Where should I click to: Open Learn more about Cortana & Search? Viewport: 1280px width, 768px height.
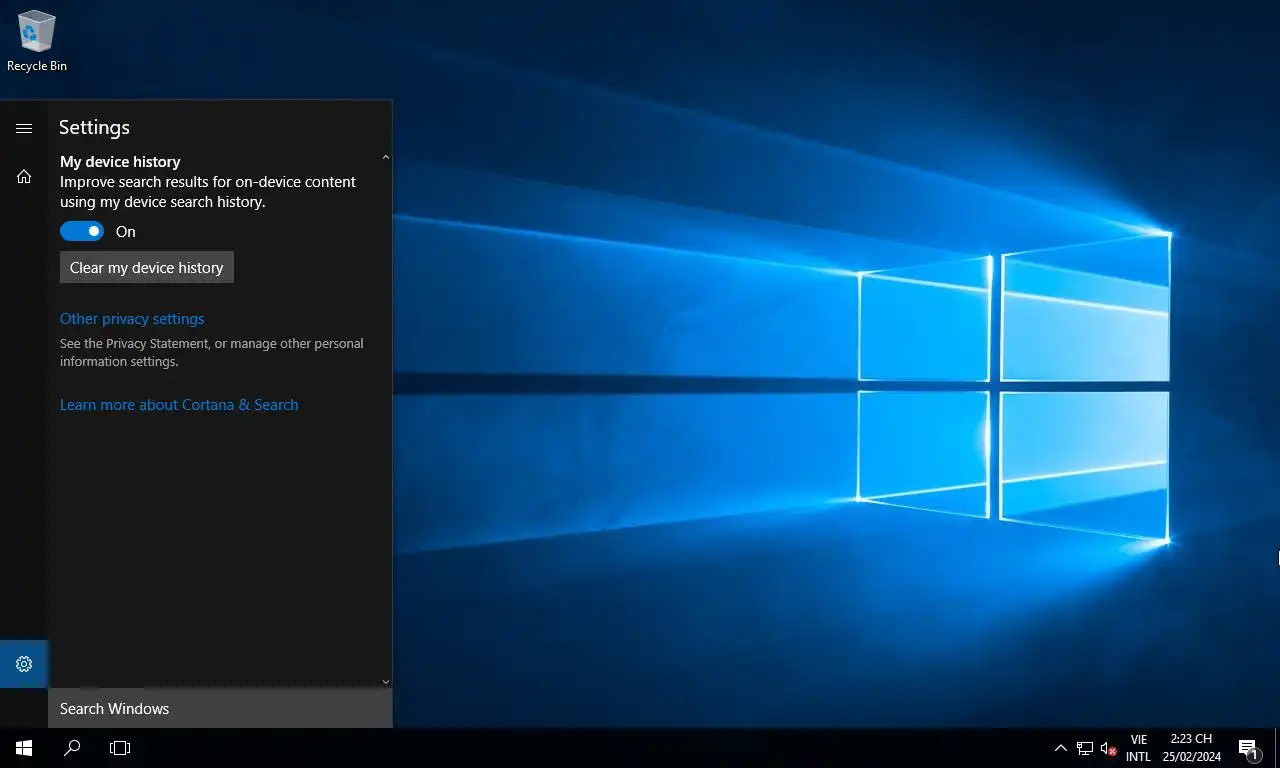click(x=179, y=405)
